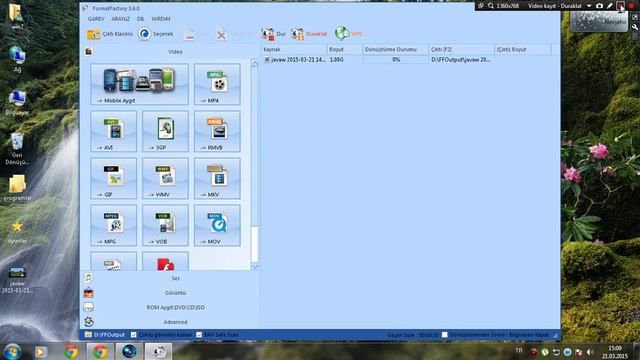640x360 pixels.
Task: Toggle shutdown computer after conversion checkbox
Action: point(445,335)
